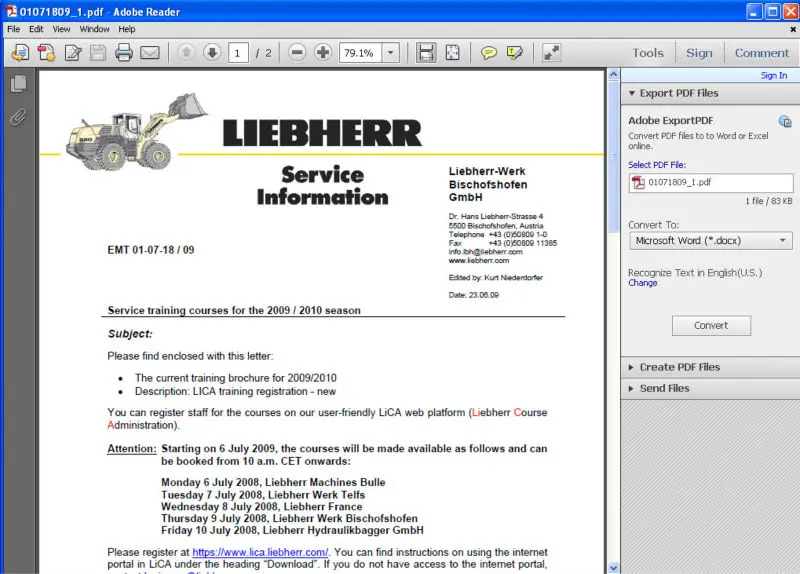Click the page number input field
Image resolution: width=800 pixels, height=574 pixels.
point(238,53)
